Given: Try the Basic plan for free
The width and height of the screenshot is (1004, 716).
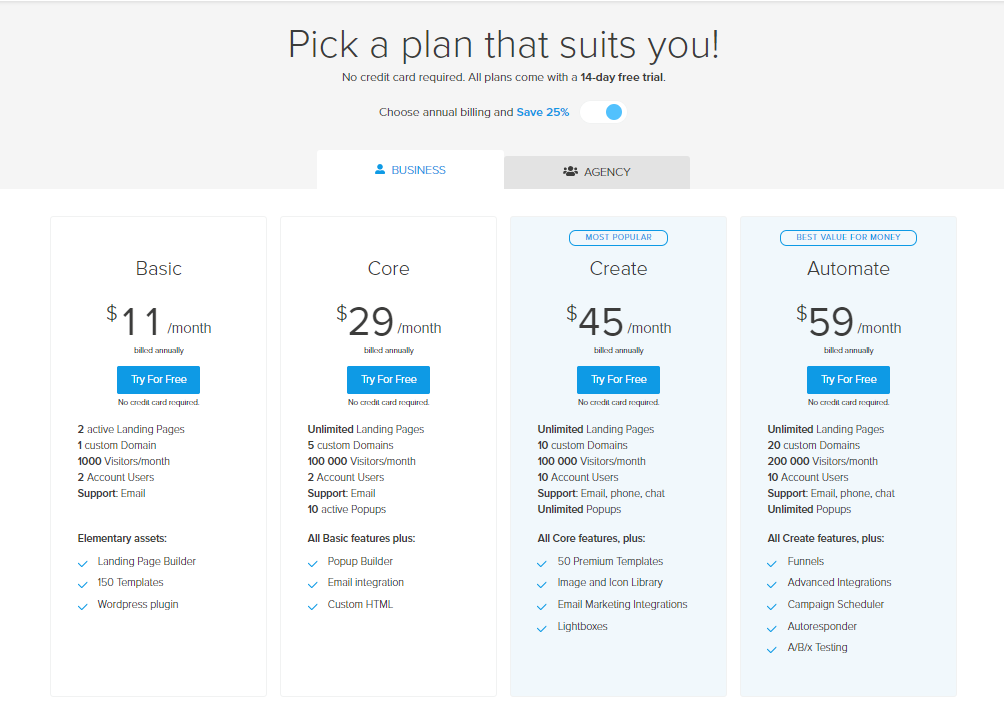Looking at the screenshot, I should (158, 380).
